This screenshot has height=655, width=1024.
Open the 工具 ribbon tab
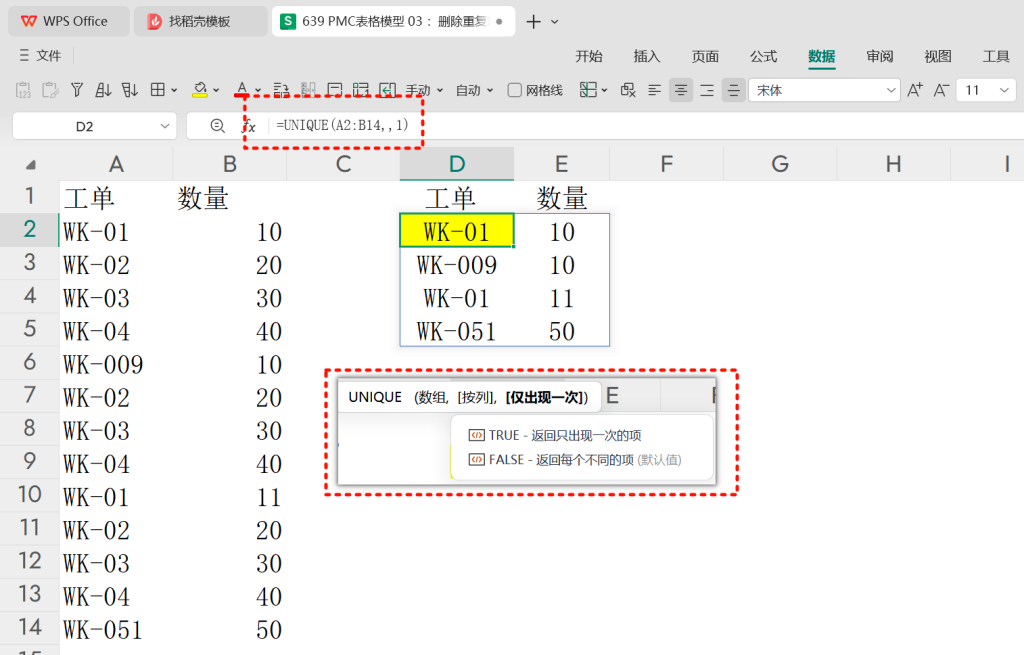point(996,56)
